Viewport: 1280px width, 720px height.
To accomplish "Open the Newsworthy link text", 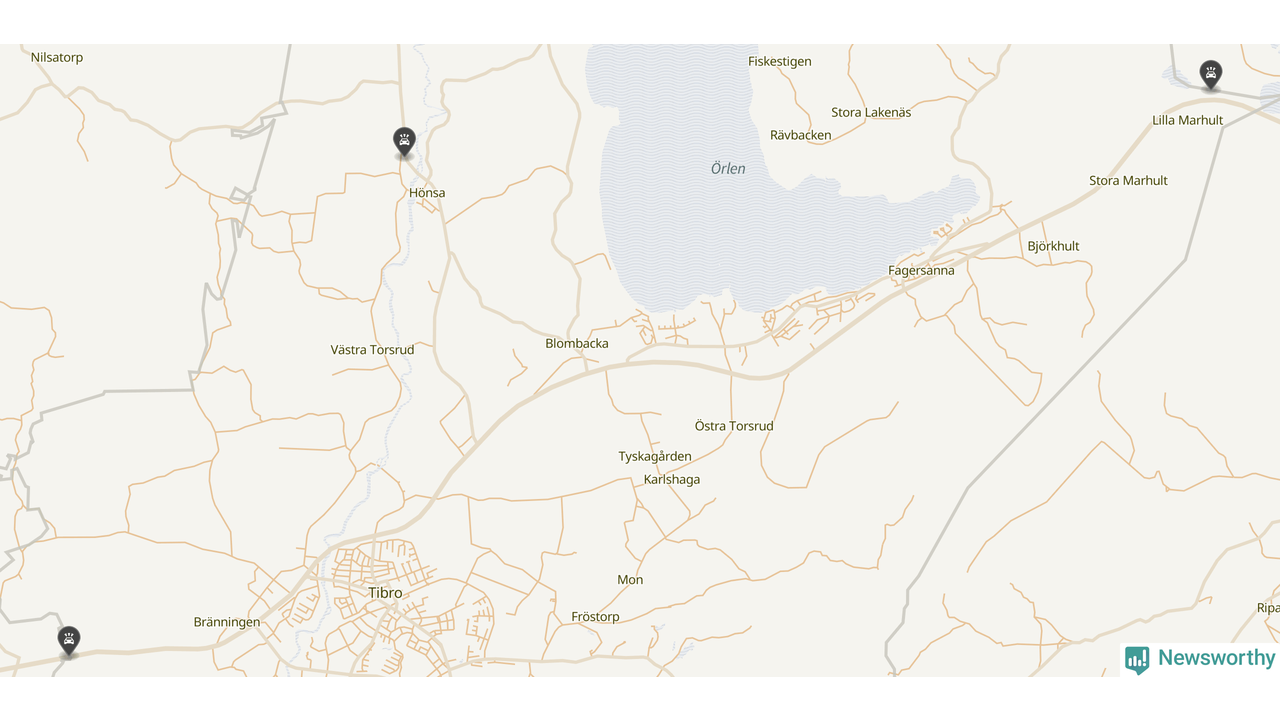I will click(1216, 658).
